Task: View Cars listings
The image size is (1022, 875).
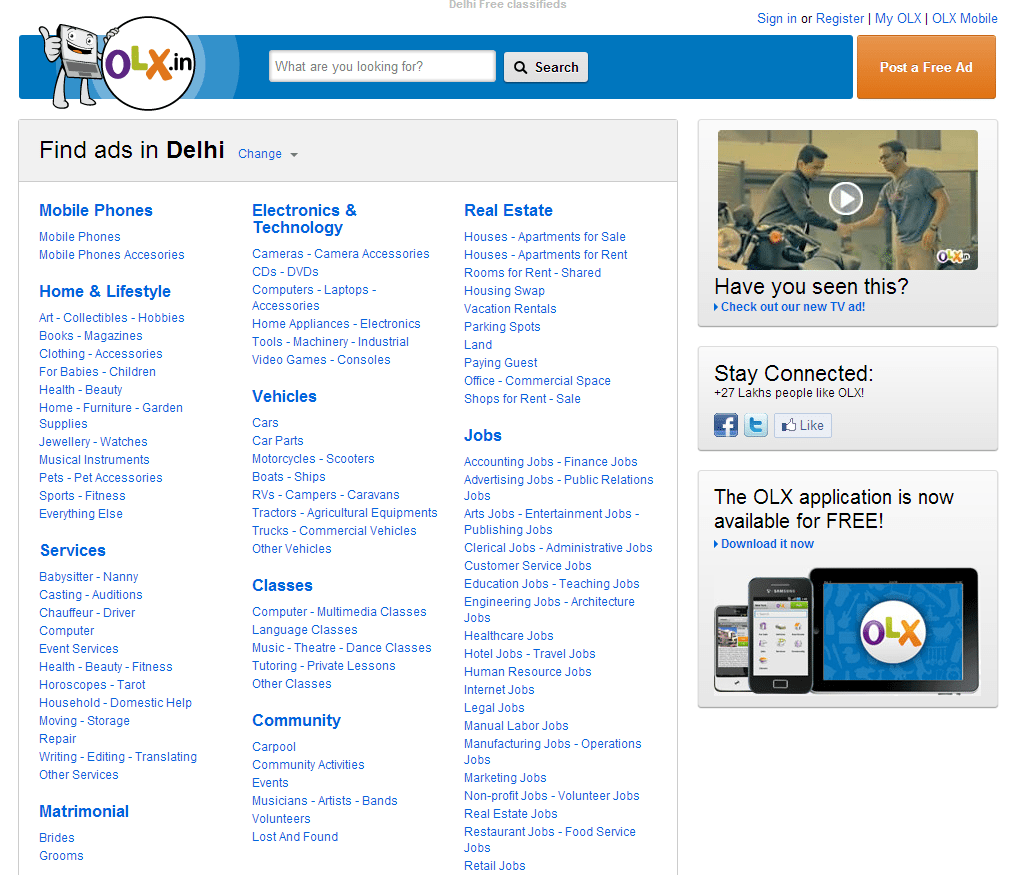Action: click(265, 423)
